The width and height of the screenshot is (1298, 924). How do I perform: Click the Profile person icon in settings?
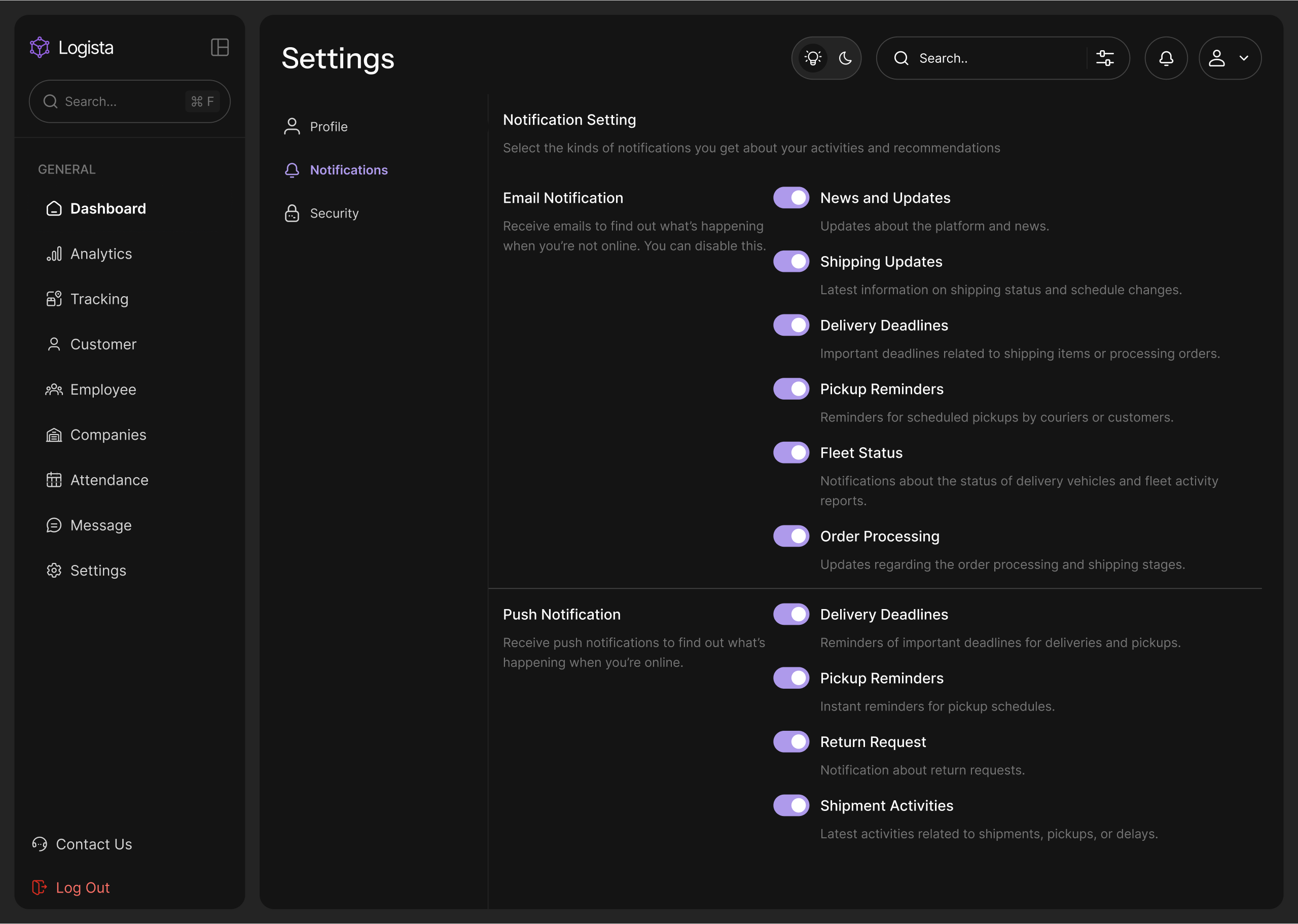(x=292, y=126)
